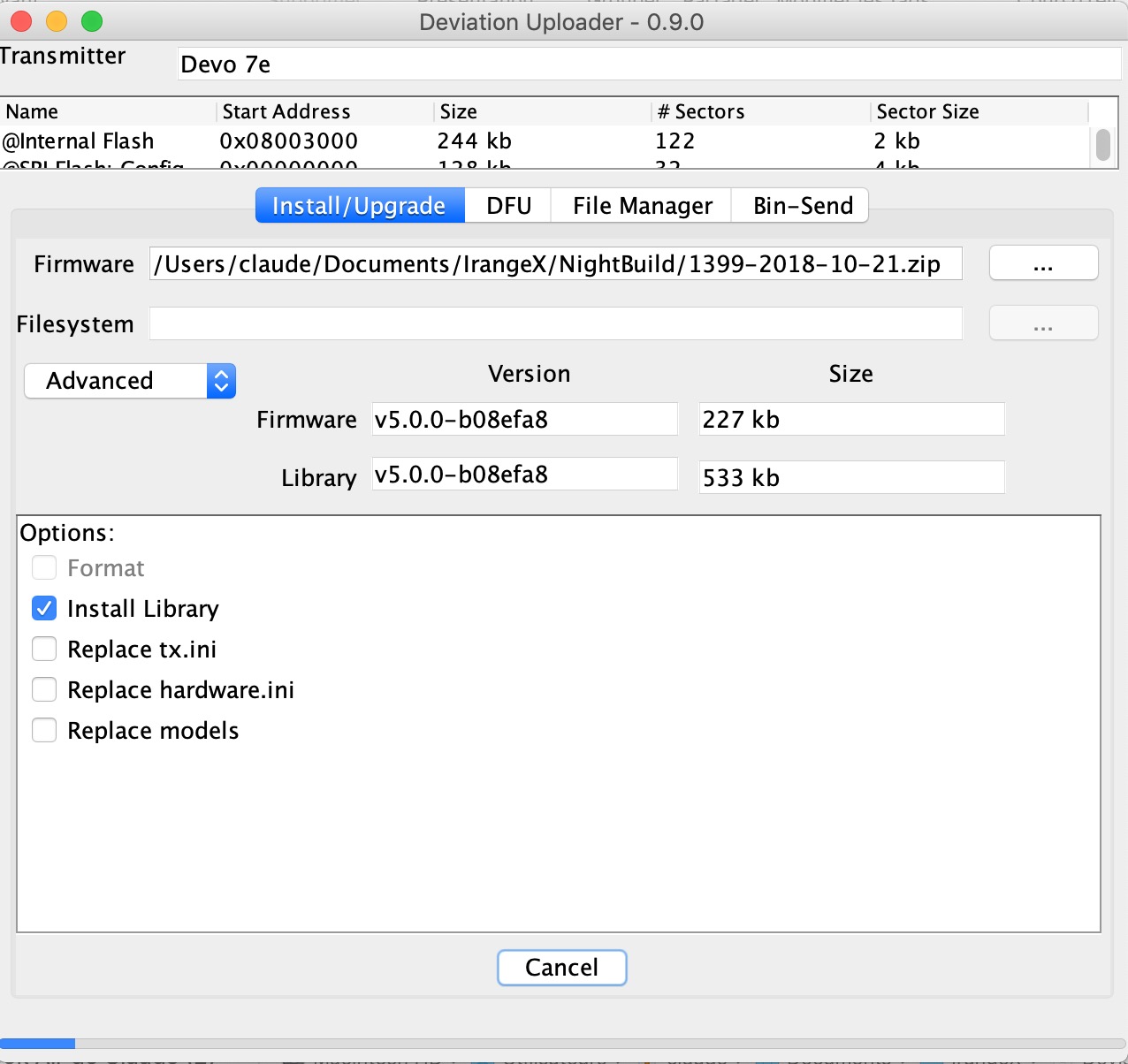
Task: Click the Start Address column header
Action: 325,111
